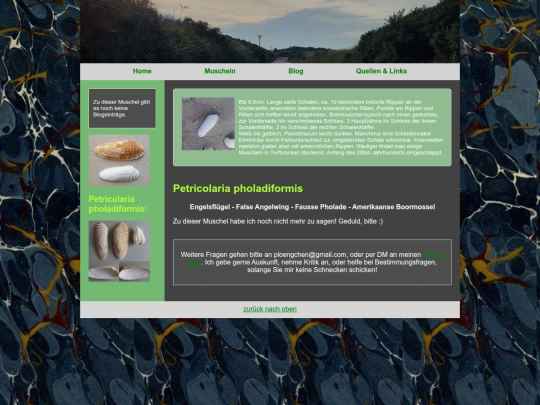The image size is (540, 405).
Task: Open the Blog navigation item
Action: pos(295,71)
